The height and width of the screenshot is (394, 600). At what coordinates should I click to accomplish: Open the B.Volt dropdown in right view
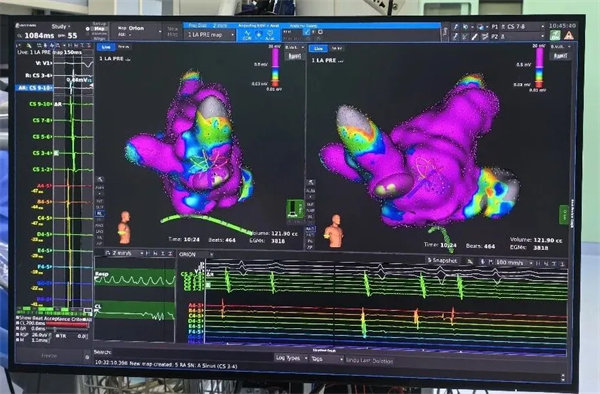tap(560, 47)
